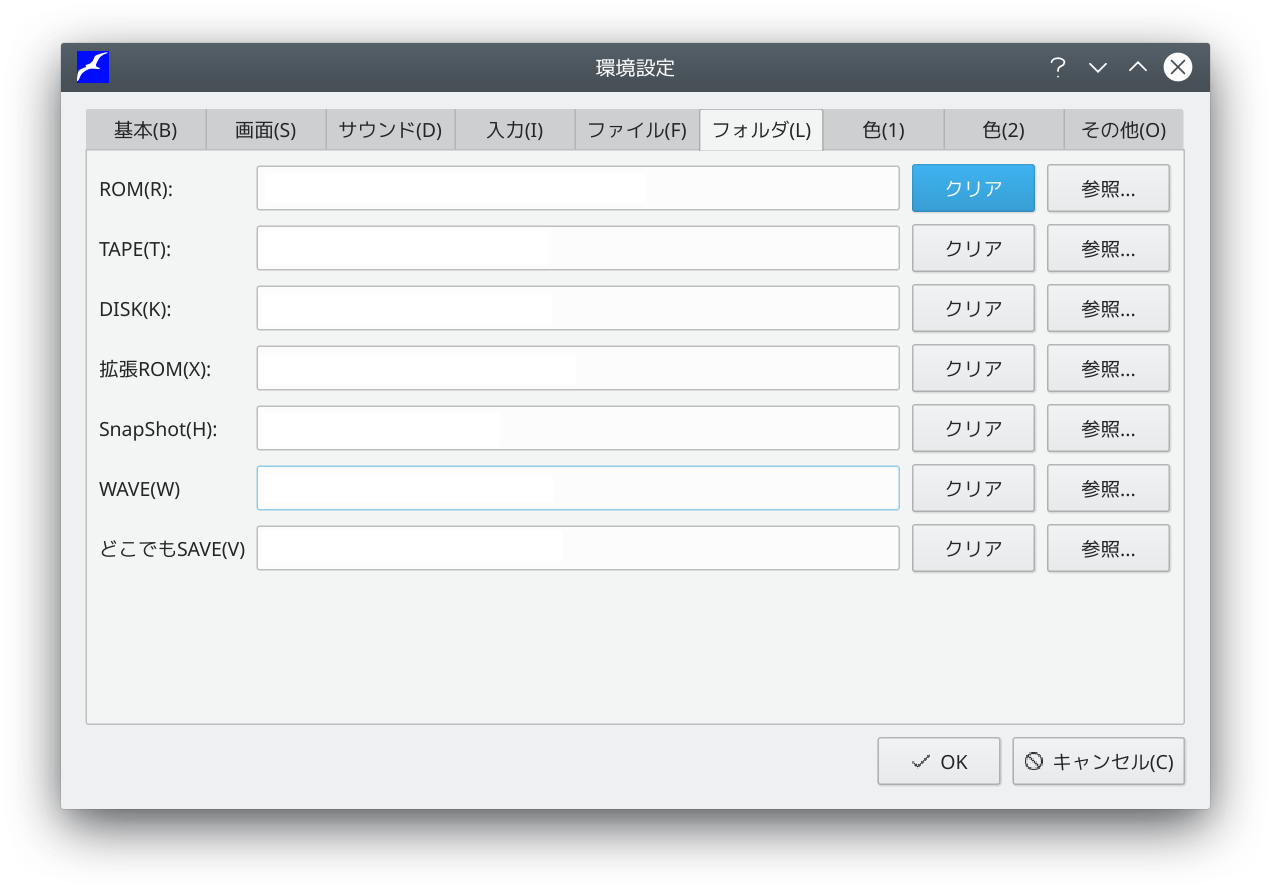Select the サウンド(D) tab
This screenshot has height=888, width=1271.
click(390, 130)
